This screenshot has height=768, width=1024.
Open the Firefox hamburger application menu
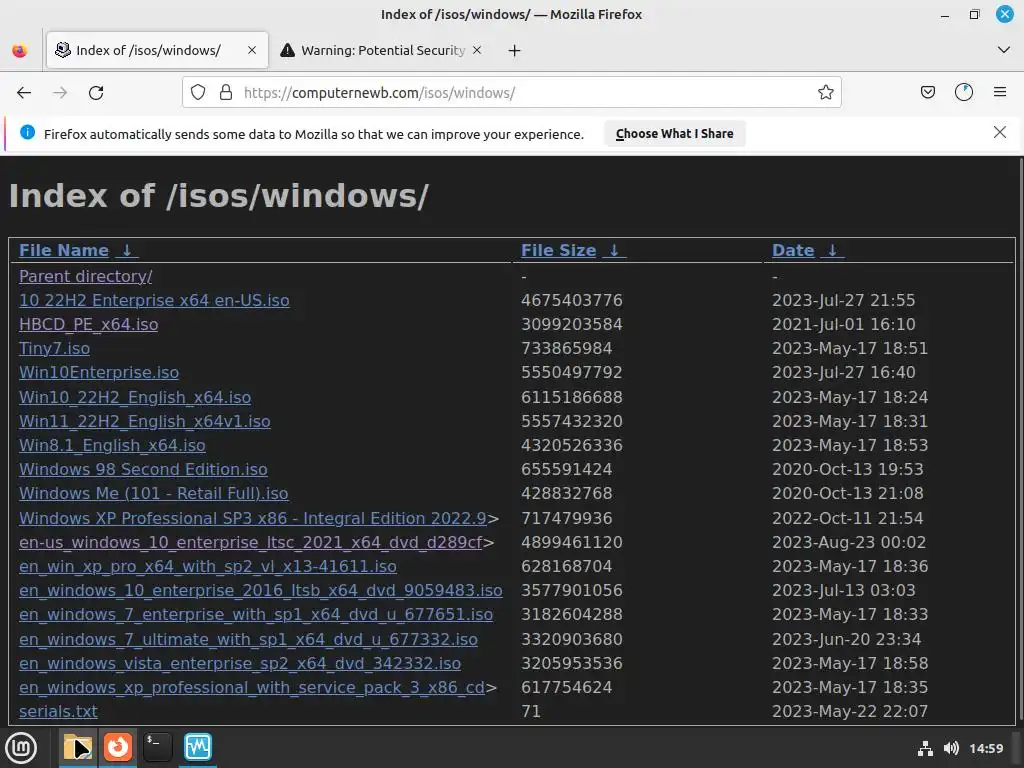click(1000, 93)
